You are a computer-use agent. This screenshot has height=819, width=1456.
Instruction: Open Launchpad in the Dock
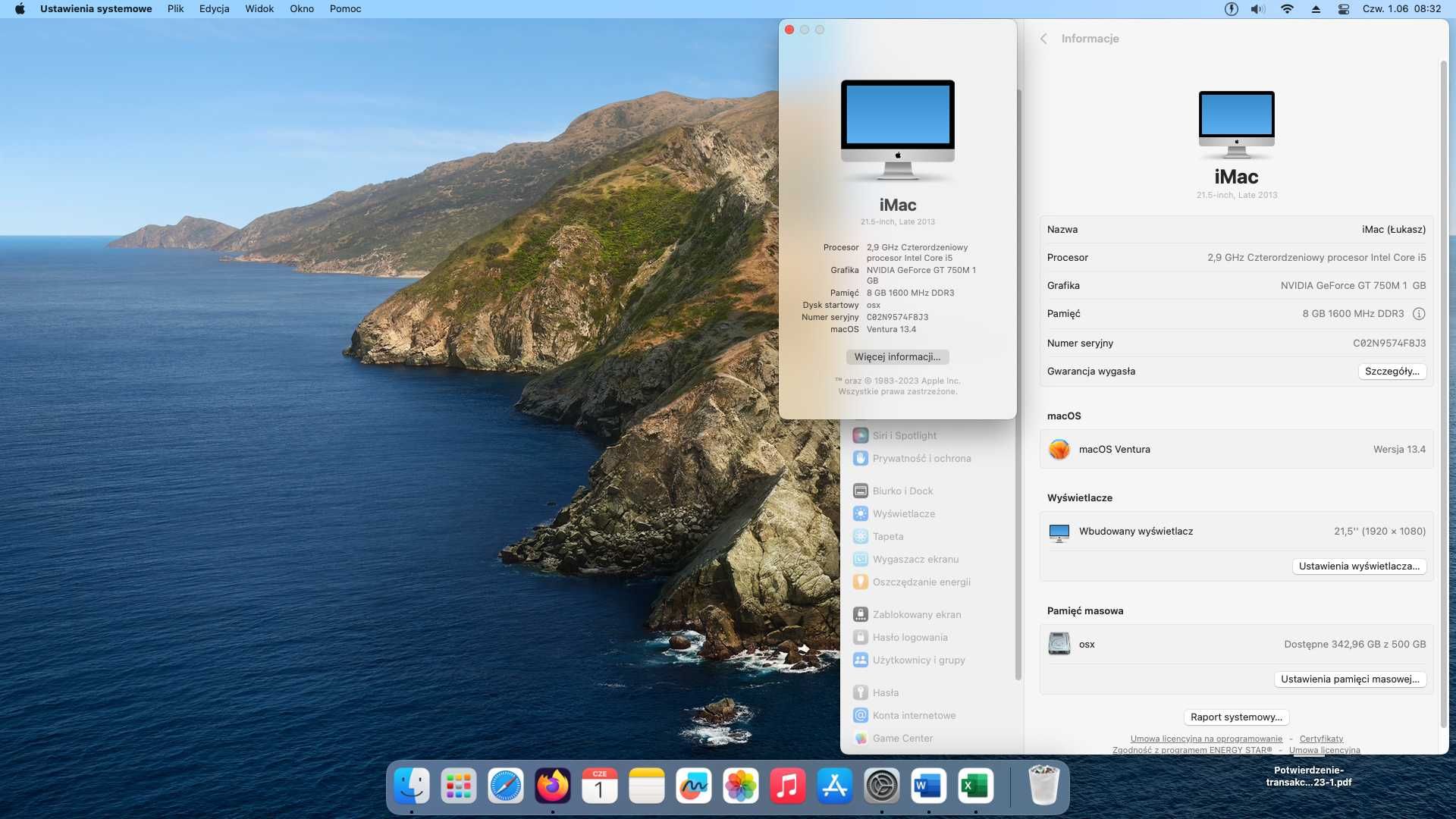(x=459, y=786)
